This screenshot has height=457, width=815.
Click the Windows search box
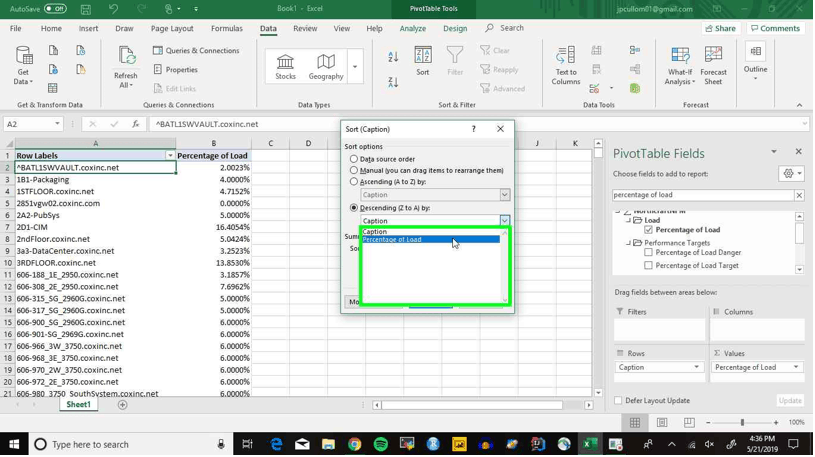130,445
